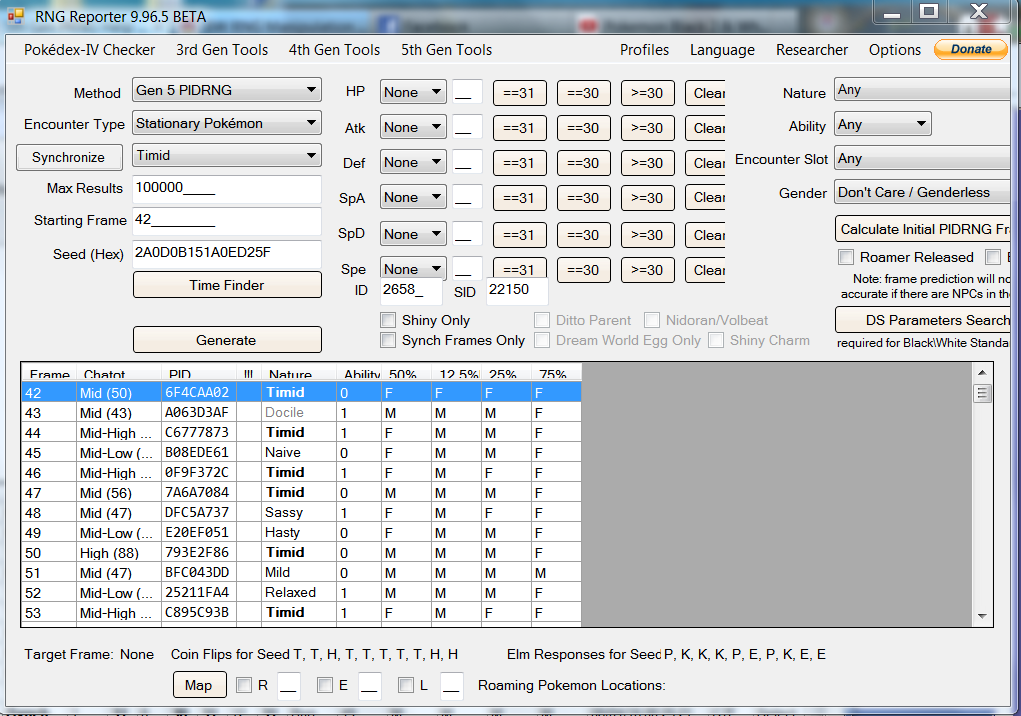Click the Starting Frame input field

(227, 221)
